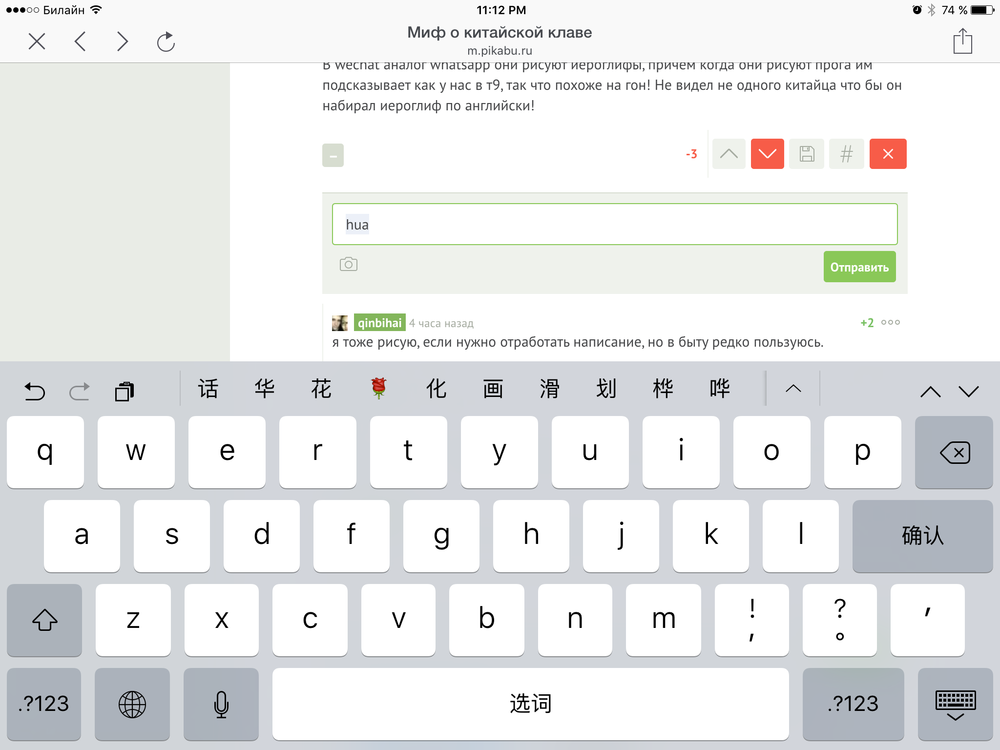
Task: Reload the page with refresh icon
Action: click(x=166, y=41)
